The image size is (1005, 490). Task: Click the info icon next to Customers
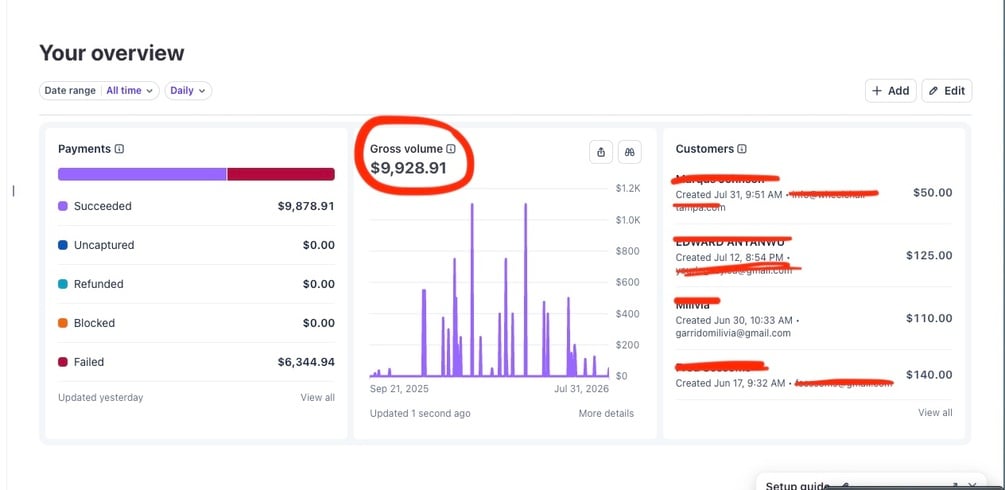(x=742, y=149)
